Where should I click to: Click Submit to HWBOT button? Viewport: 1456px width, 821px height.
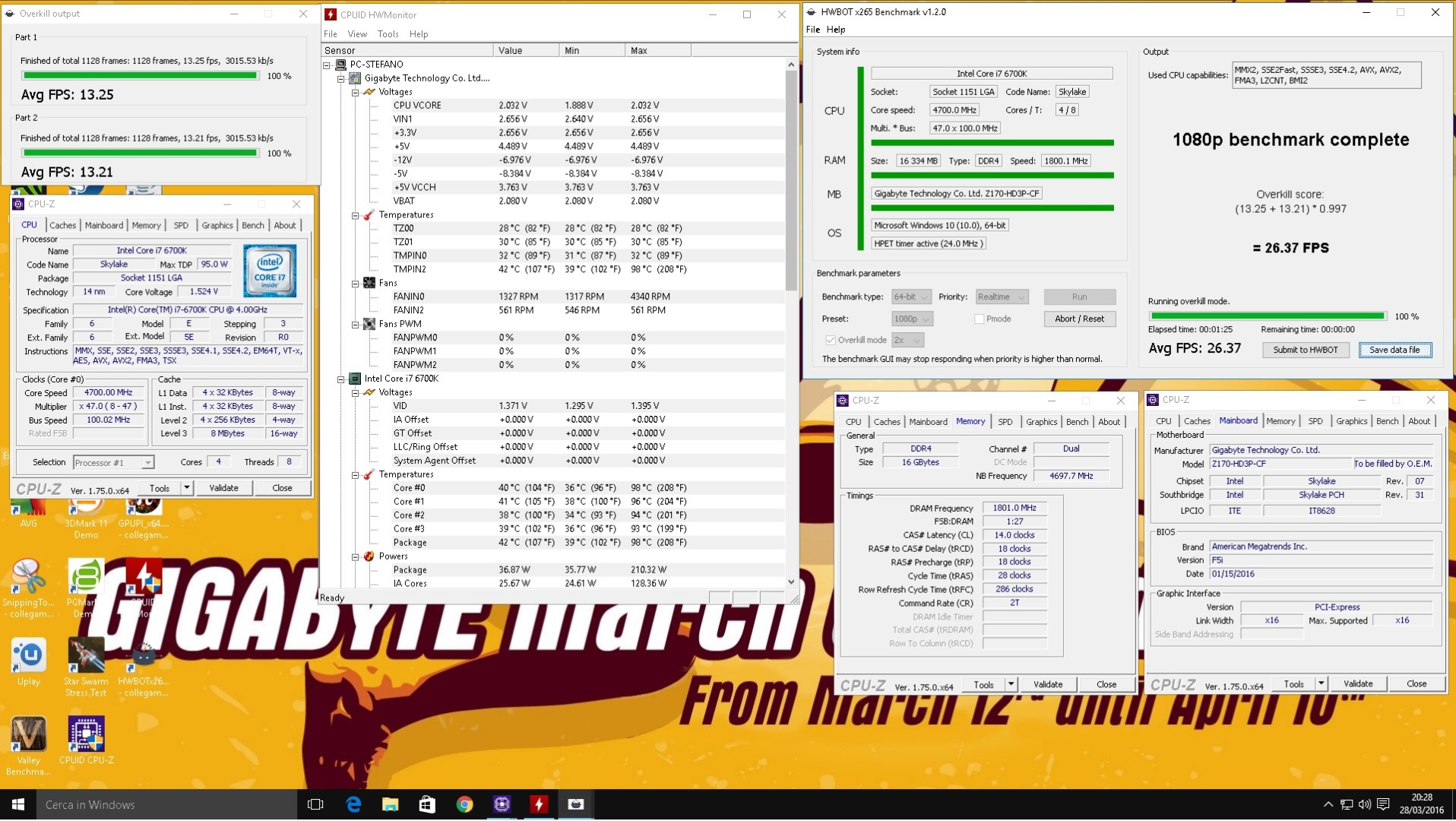(1305, 350)
